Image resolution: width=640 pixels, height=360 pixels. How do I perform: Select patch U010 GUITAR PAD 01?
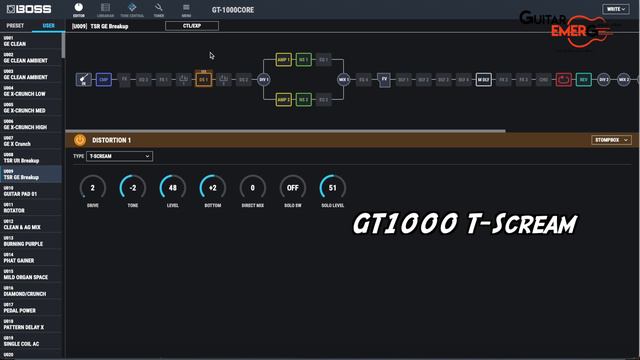click(31, 191)
